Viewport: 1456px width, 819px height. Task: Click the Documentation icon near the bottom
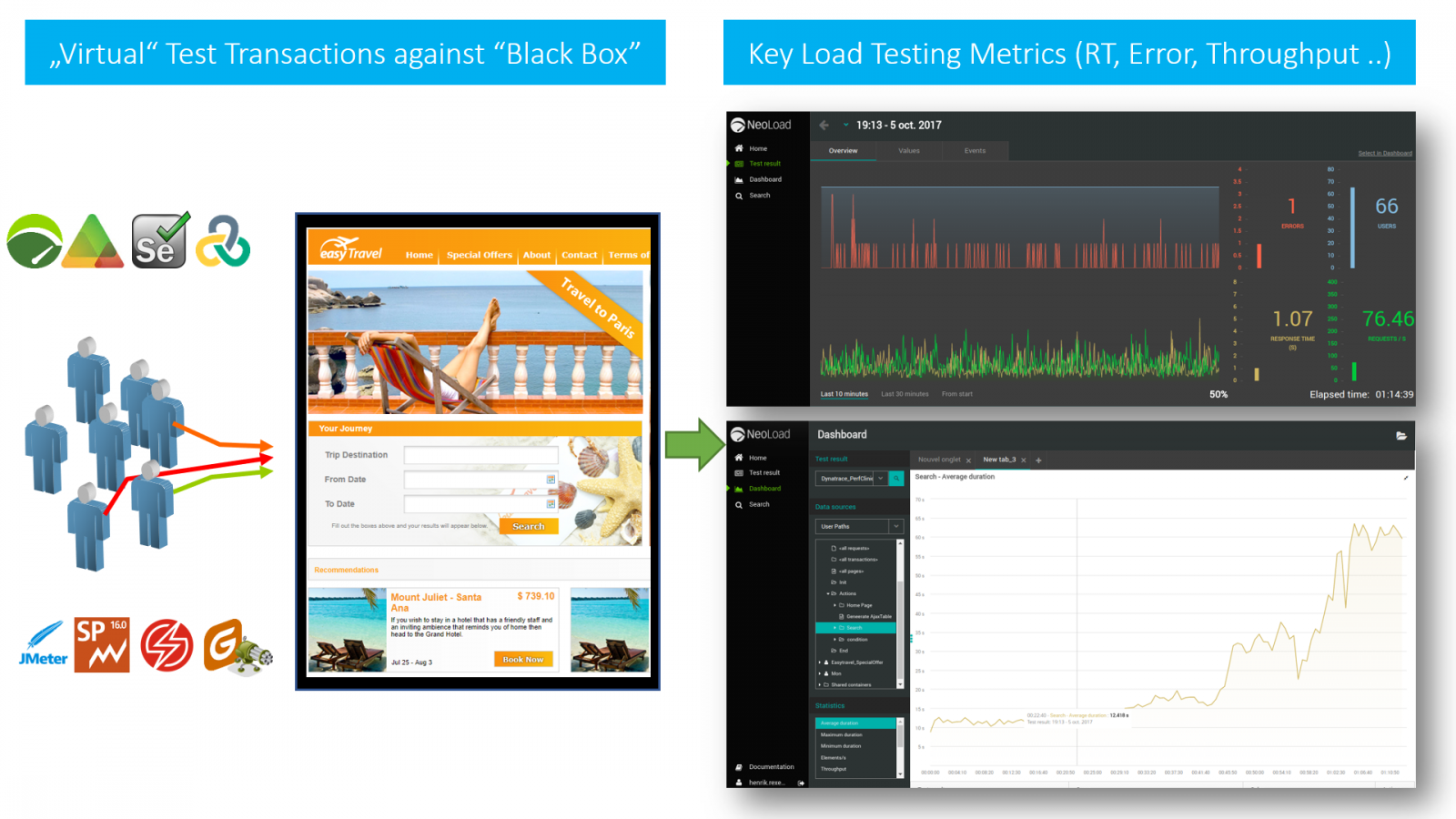point(739,766)
